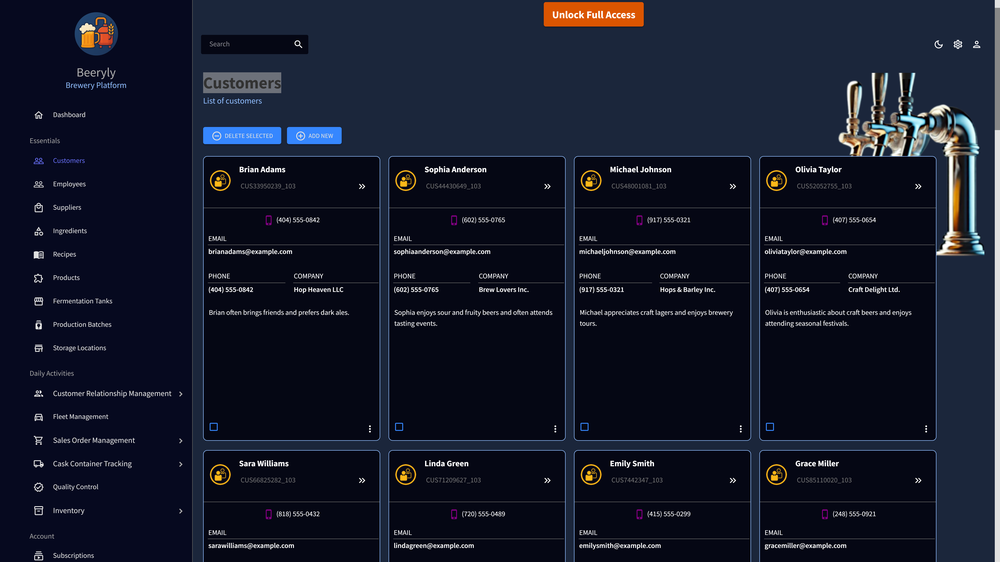Select Brian Adams card checkbox
The height and width of the screenshot is (562, 1000).
pos(214,427)
